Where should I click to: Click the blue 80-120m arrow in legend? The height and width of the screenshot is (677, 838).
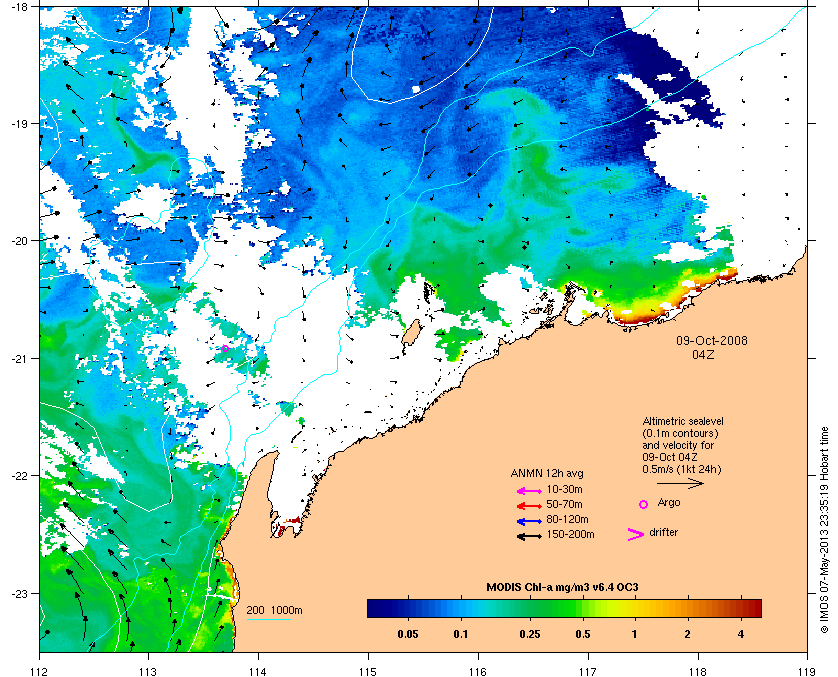coord(529,520)
